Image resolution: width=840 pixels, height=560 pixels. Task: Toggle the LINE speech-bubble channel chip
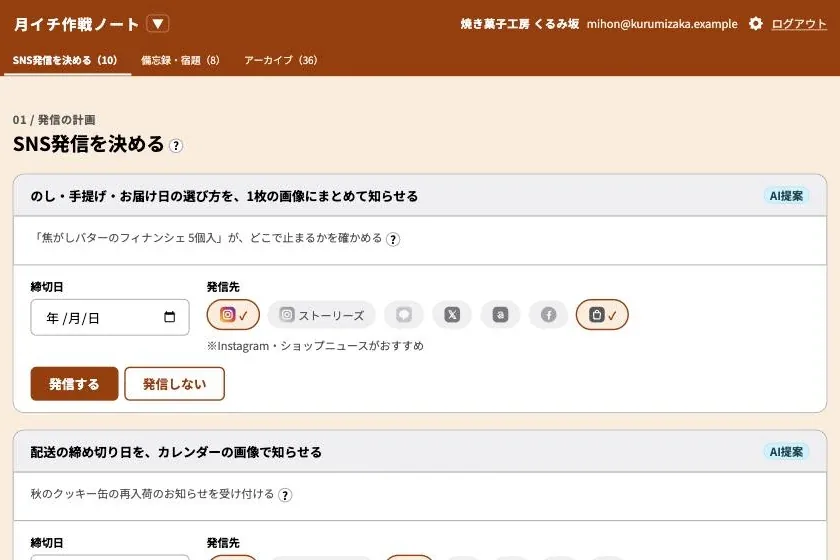tap(404, 315)
